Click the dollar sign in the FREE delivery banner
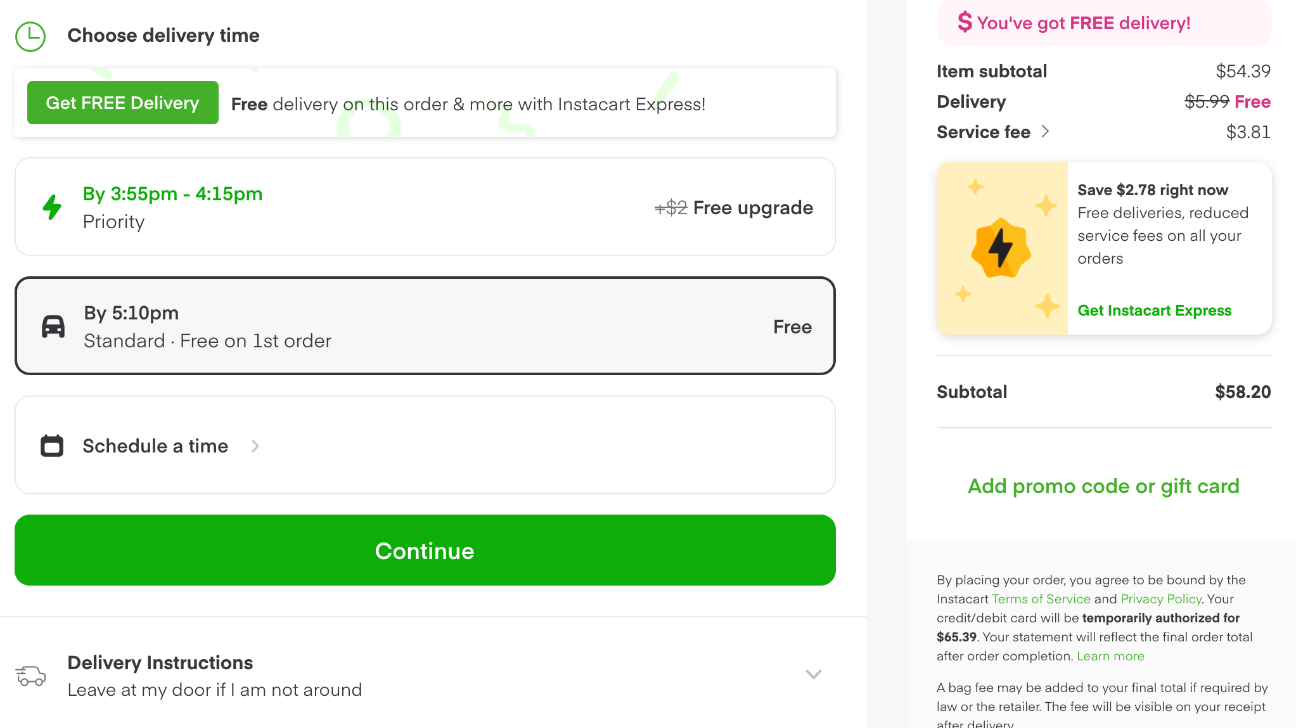 coord(964,22)
